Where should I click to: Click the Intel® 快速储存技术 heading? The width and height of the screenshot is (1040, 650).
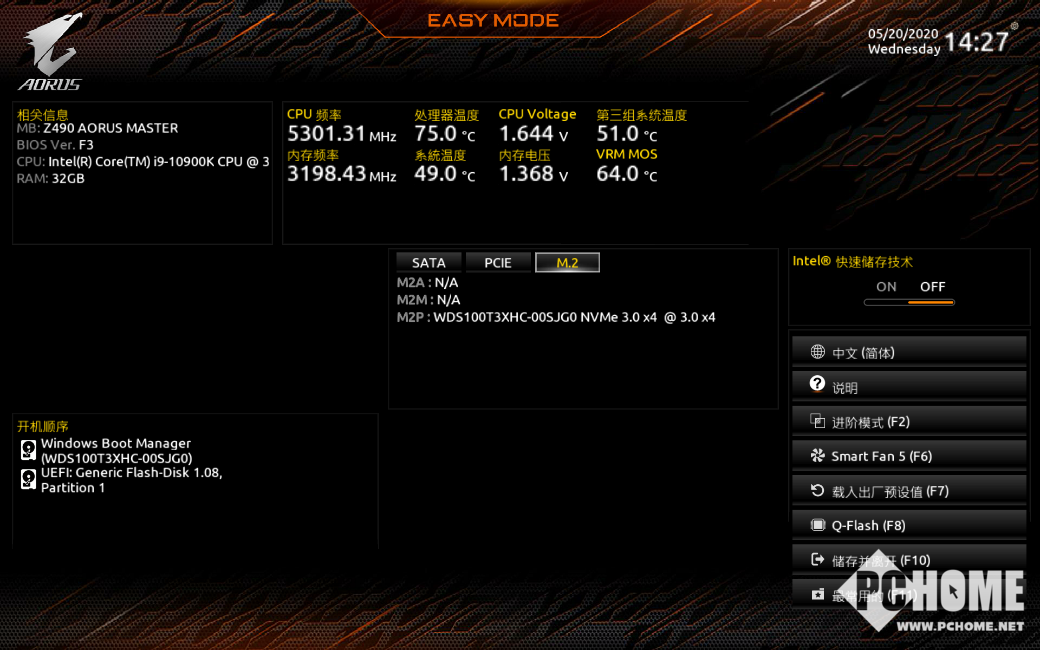pyautogui.click(x=853, y=261)
